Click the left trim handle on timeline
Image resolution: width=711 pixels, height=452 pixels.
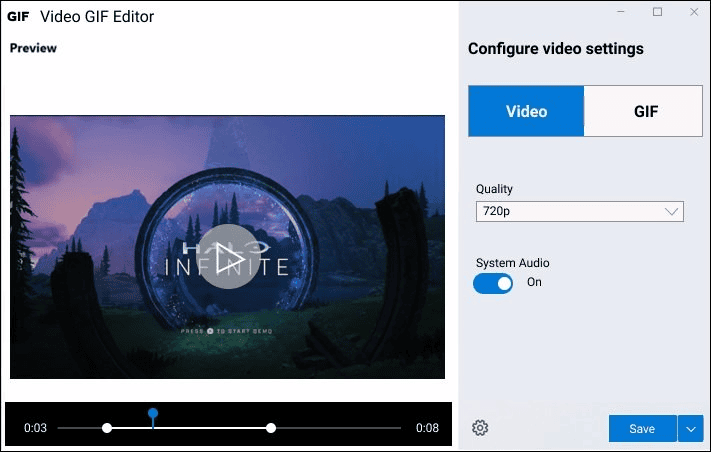click(107, 428)
